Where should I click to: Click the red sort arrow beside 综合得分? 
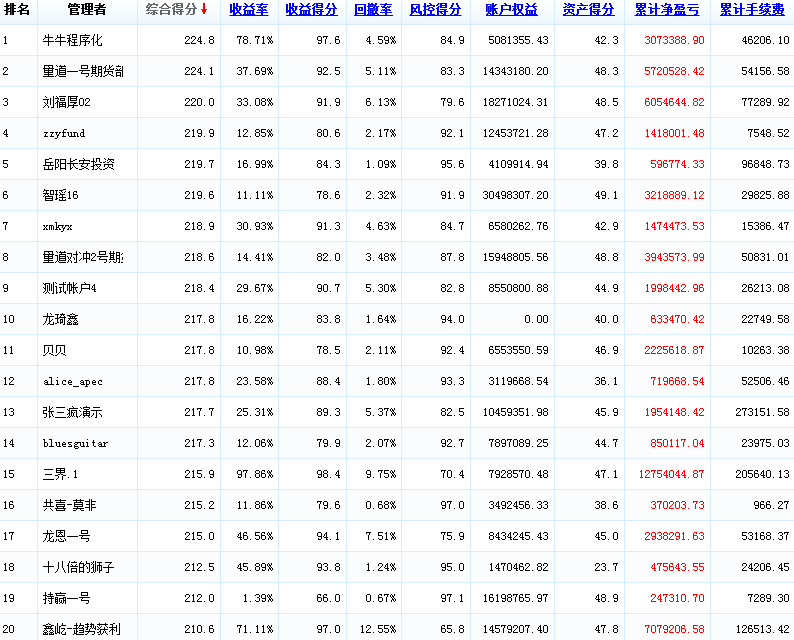[205, 10]
